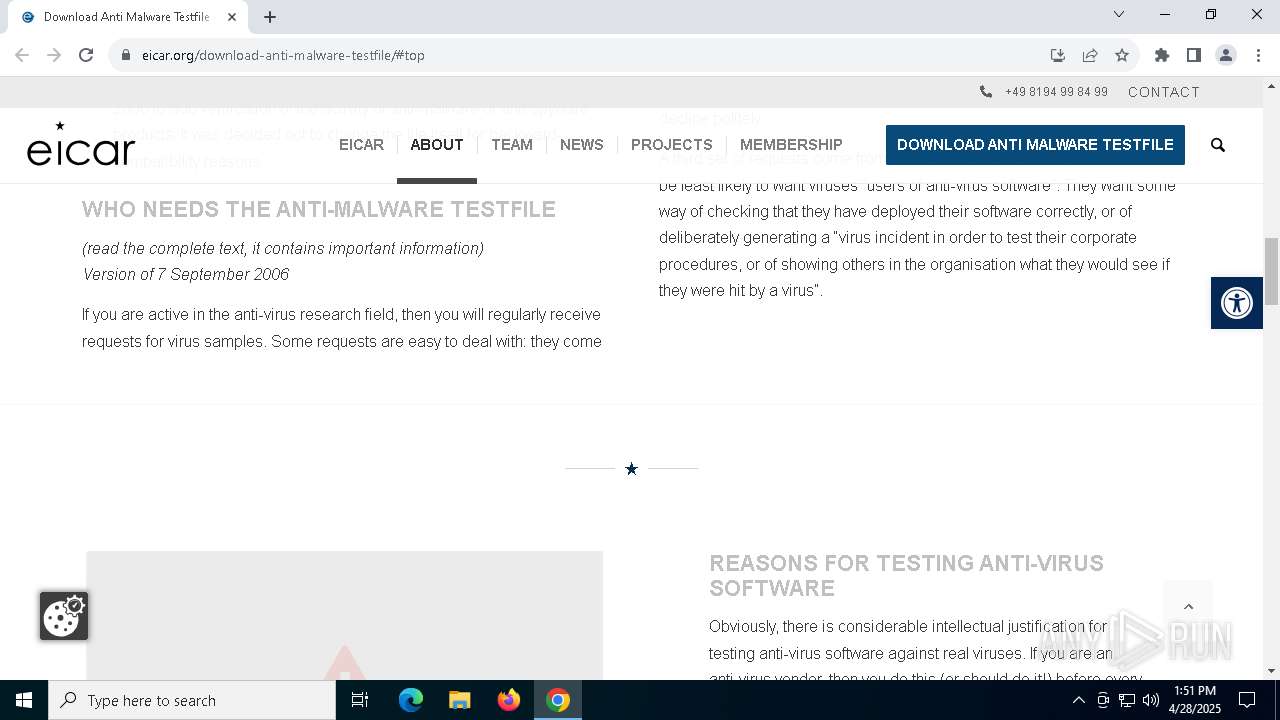Screen dimensions: 1280x720
Task: Click the Chrome taskbar icon
Action: point(558,700)
